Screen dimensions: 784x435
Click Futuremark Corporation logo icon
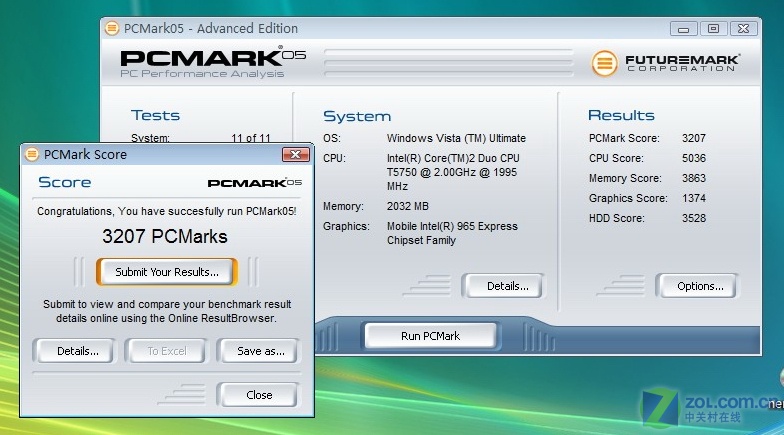[x=604, y=64]
